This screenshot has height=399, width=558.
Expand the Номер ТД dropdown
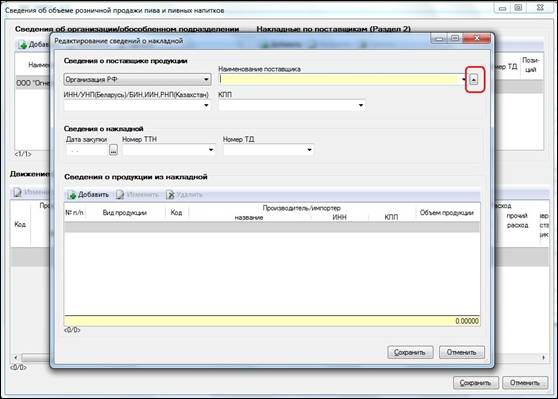pos(309,150)
